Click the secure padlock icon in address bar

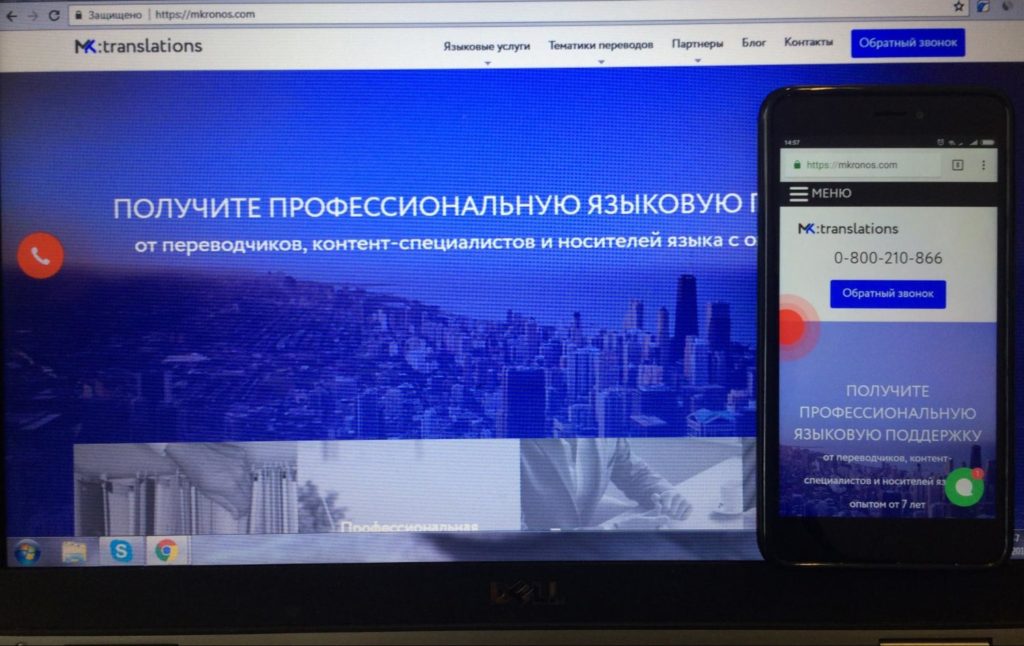(78, 15)
